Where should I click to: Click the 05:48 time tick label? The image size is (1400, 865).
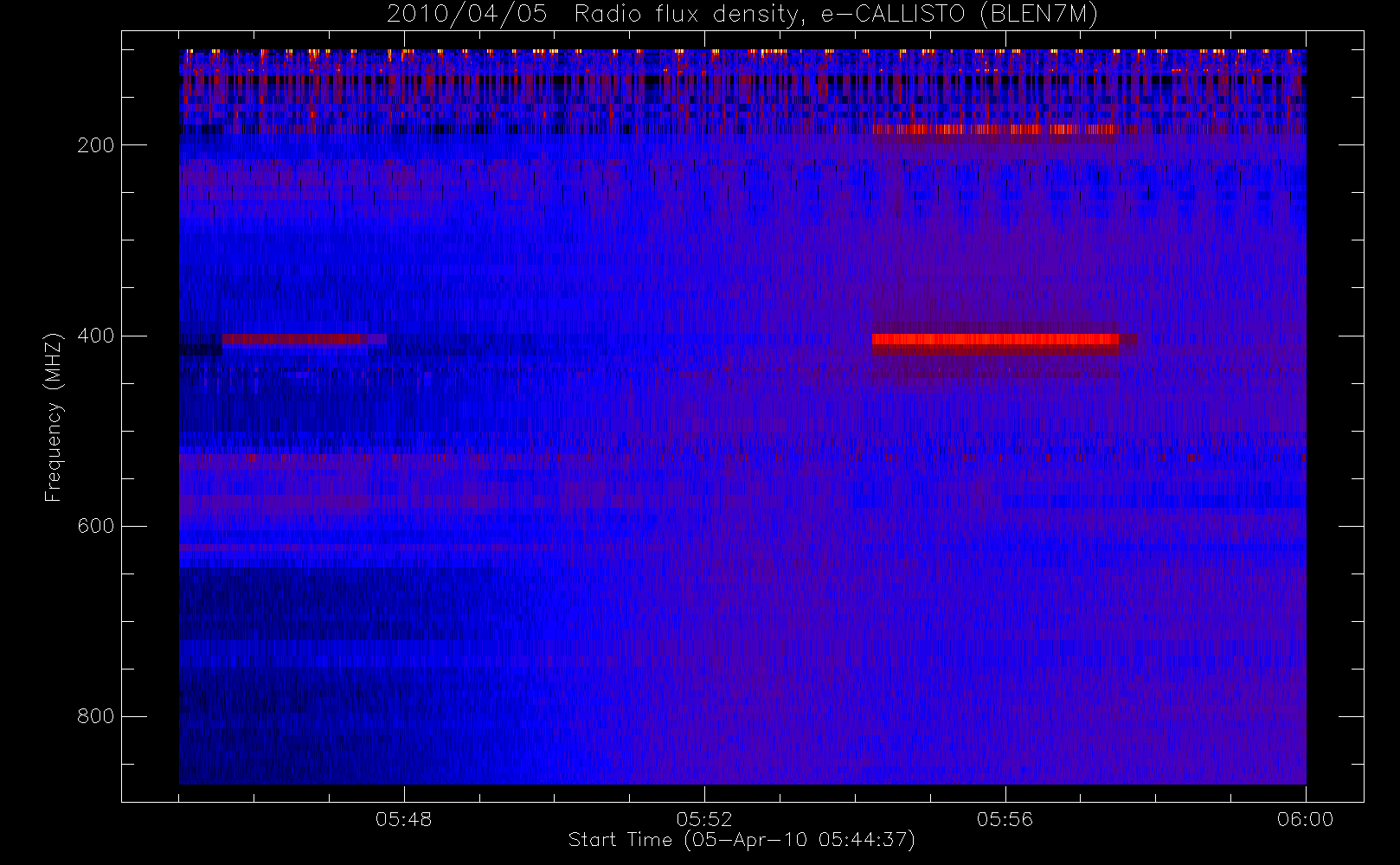(403, 819)
